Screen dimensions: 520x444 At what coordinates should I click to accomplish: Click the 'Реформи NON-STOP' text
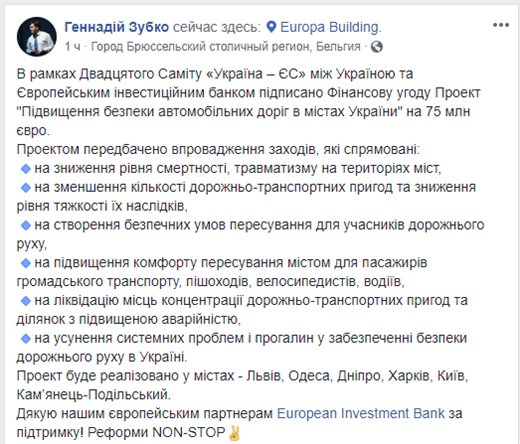coord(157,432)
